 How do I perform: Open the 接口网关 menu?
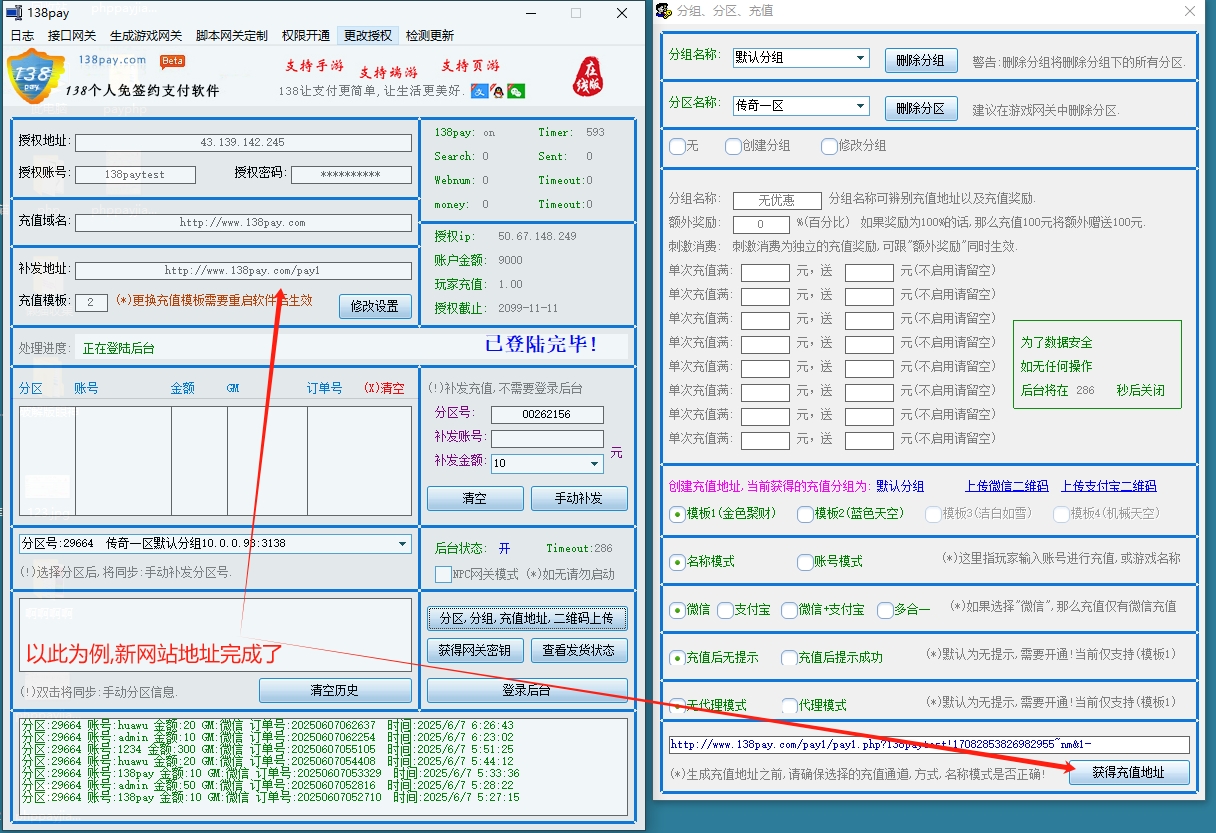coord(72,35)
